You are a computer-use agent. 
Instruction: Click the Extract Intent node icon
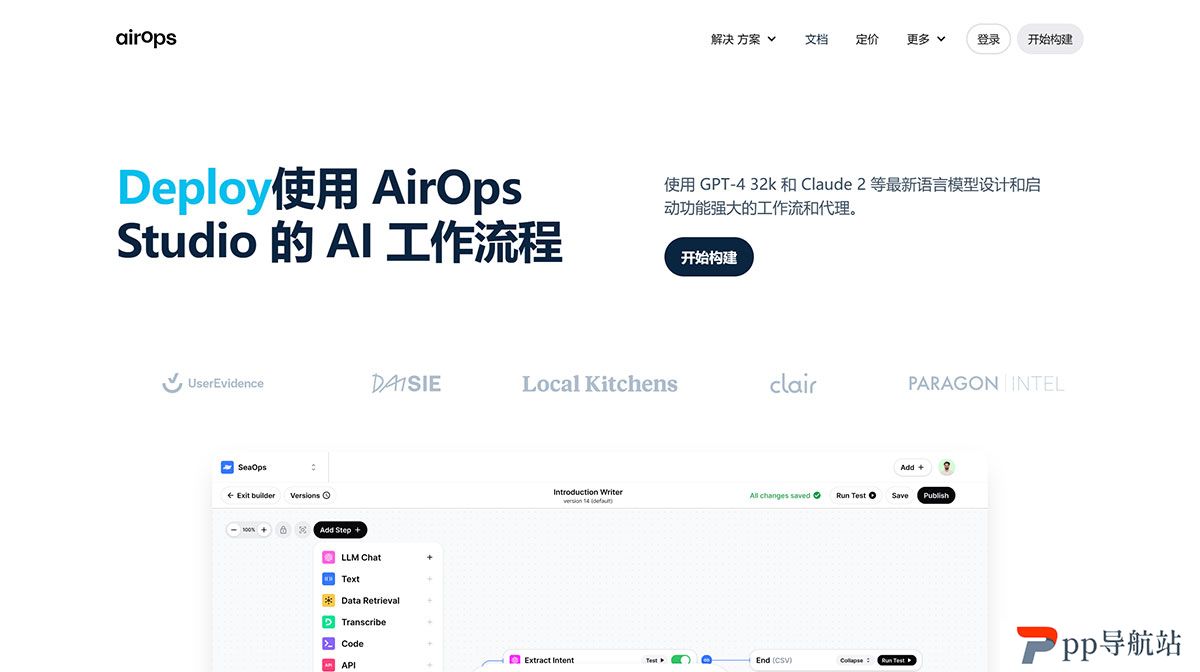[515, 660]
